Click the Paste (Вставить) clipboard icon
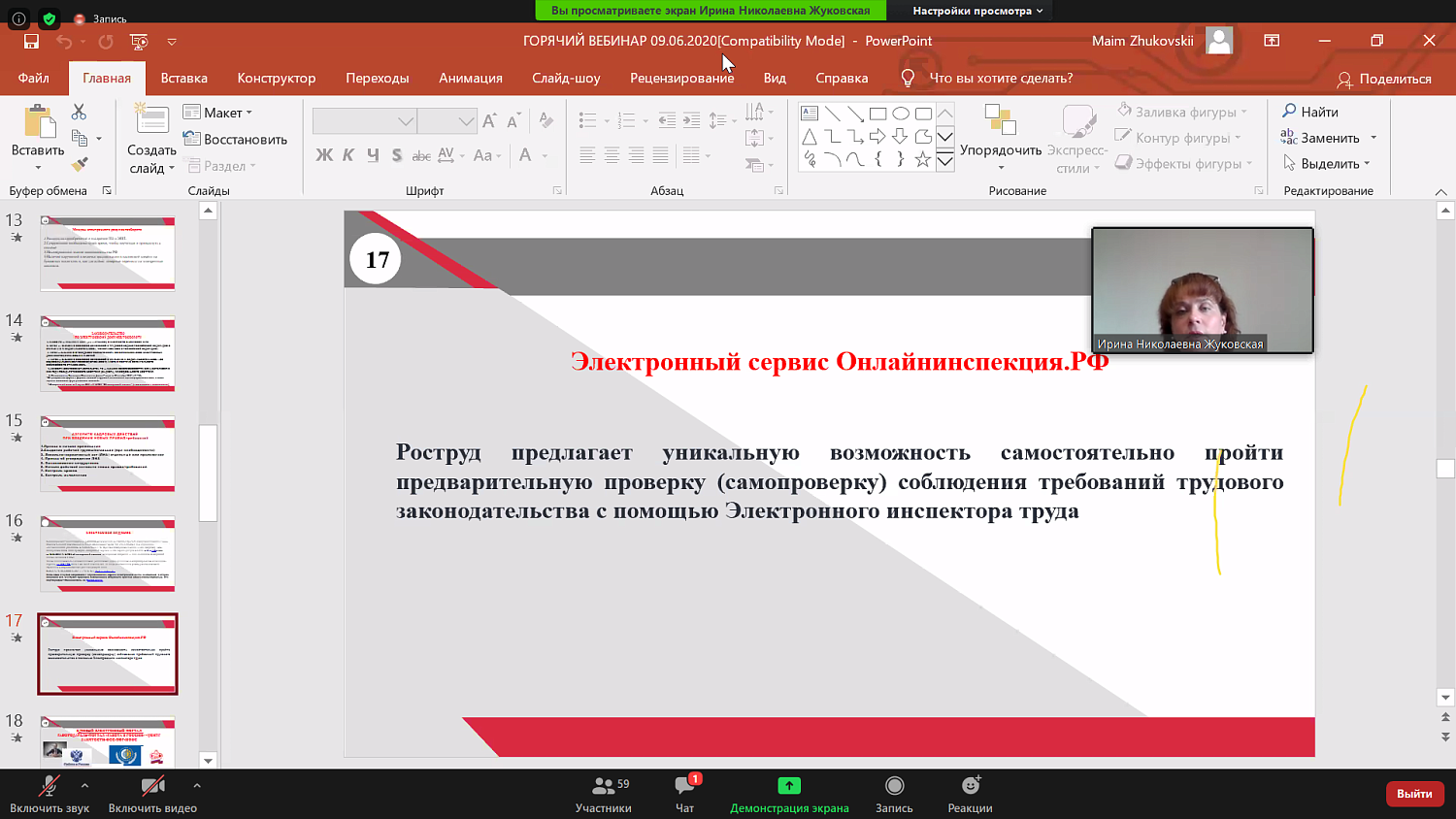Viewport: 1456px width, 819px height. 39,122
